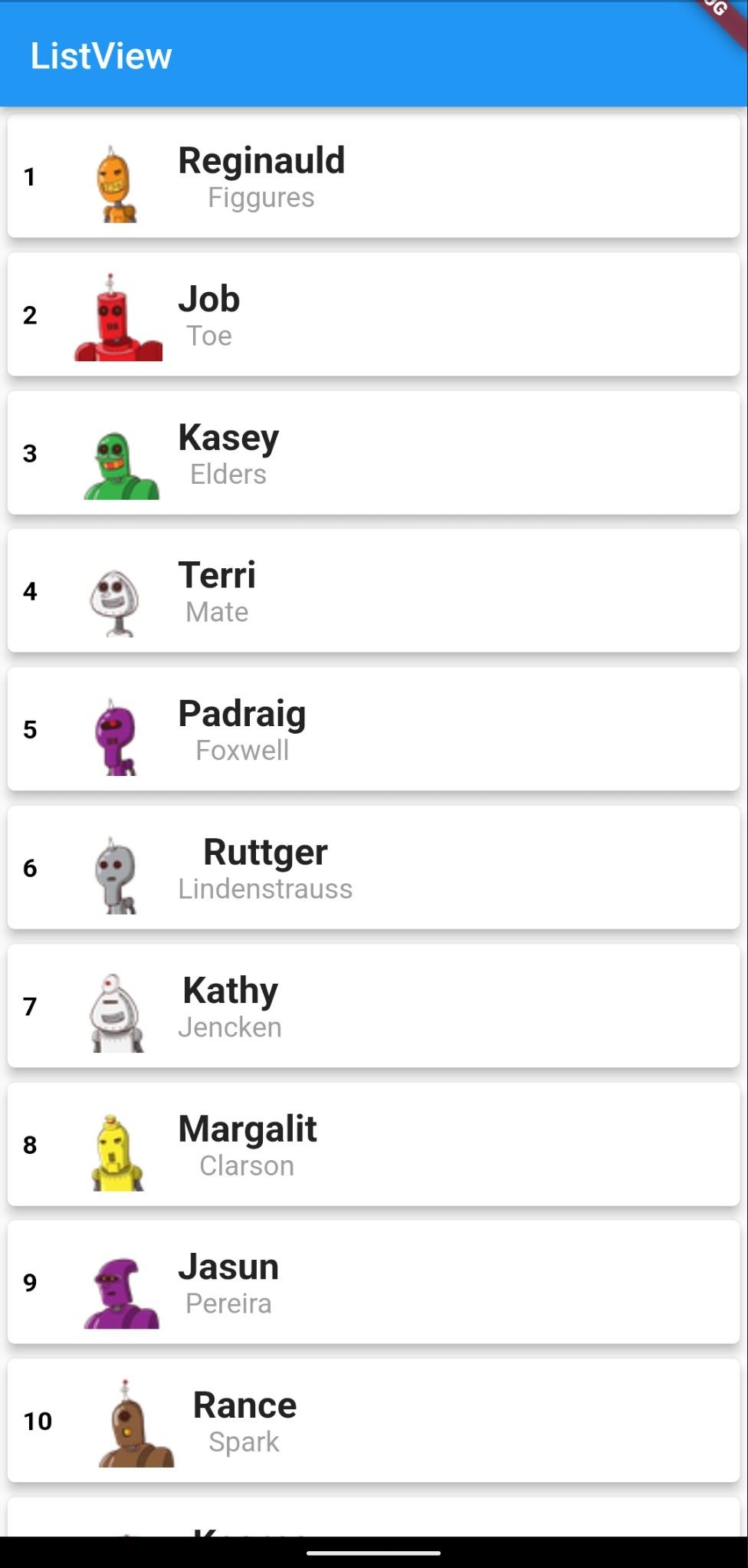This screenshot has width=748, height=1568.
Task: Click Jasun's purple robot avatar
Action: click(x=121, y=1293)
